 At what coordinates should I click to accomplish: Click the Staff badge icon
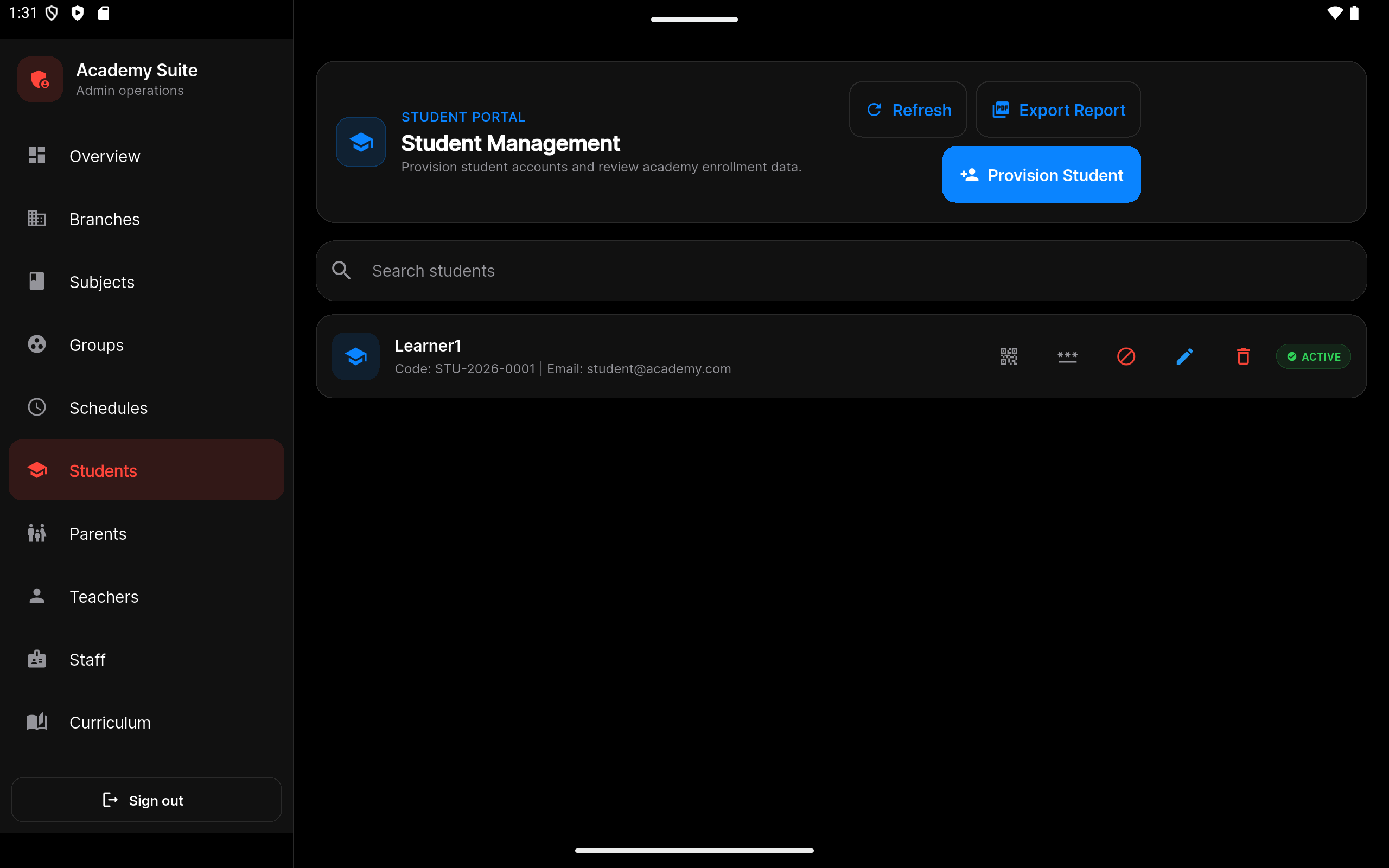(x=37, y=659)
